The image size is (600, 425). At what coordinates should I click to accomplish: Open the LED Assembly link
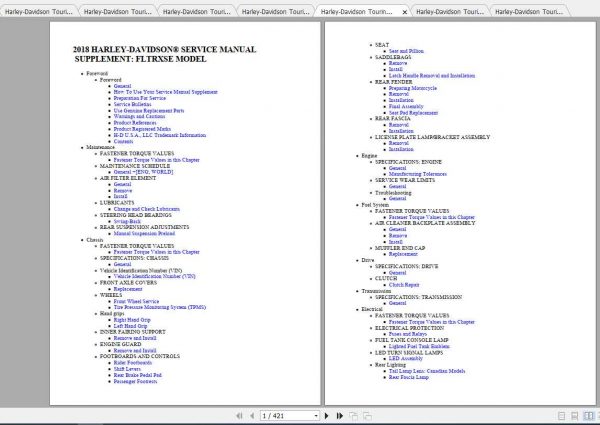click(x=406, y=358)
